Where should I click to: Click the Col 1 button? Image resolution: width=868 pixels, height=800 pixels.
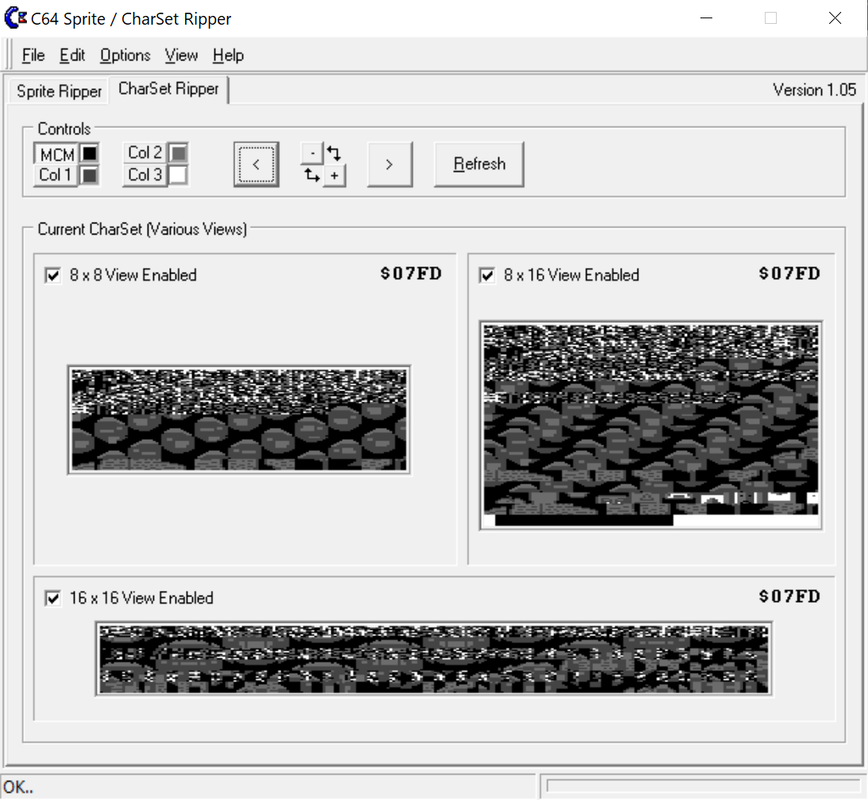coord(55,176)
